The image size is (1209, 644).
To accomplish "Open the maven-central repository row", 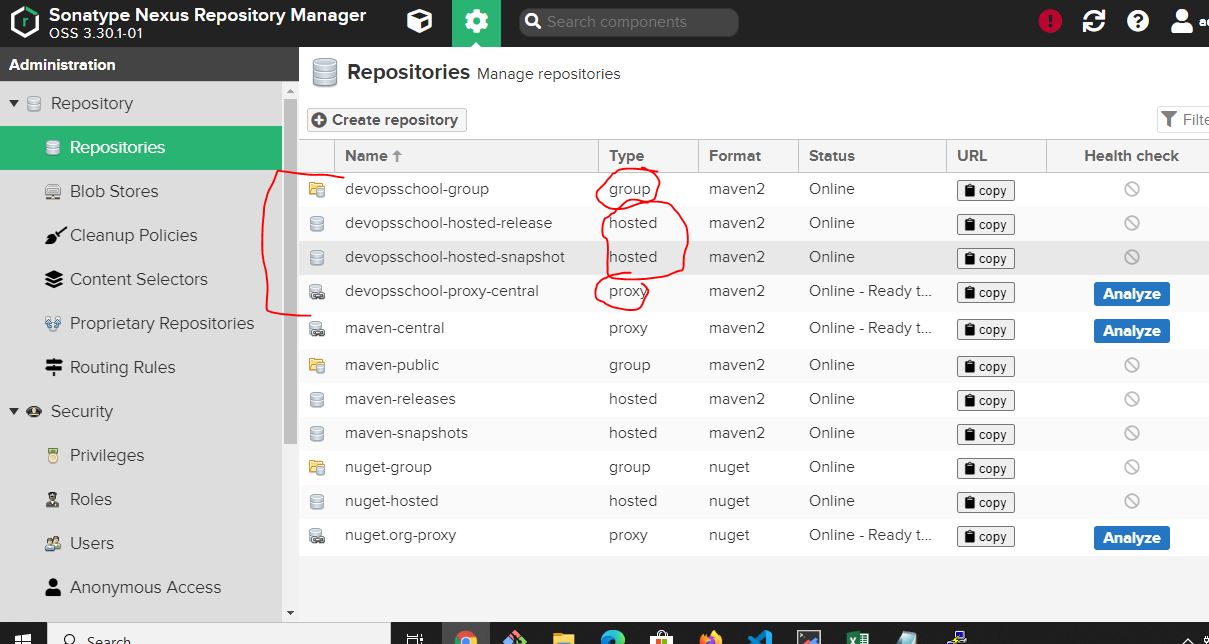I will [x=754, y=329].
